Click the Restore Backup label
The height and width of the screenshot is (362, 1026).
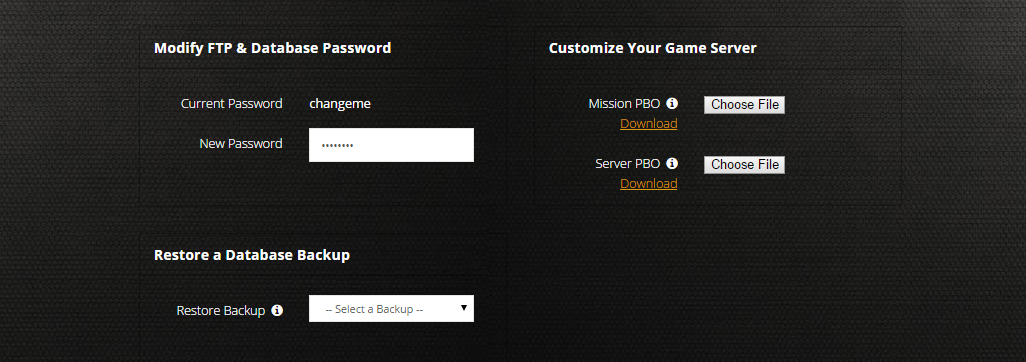pyautogui.click(x=221, y=310)
